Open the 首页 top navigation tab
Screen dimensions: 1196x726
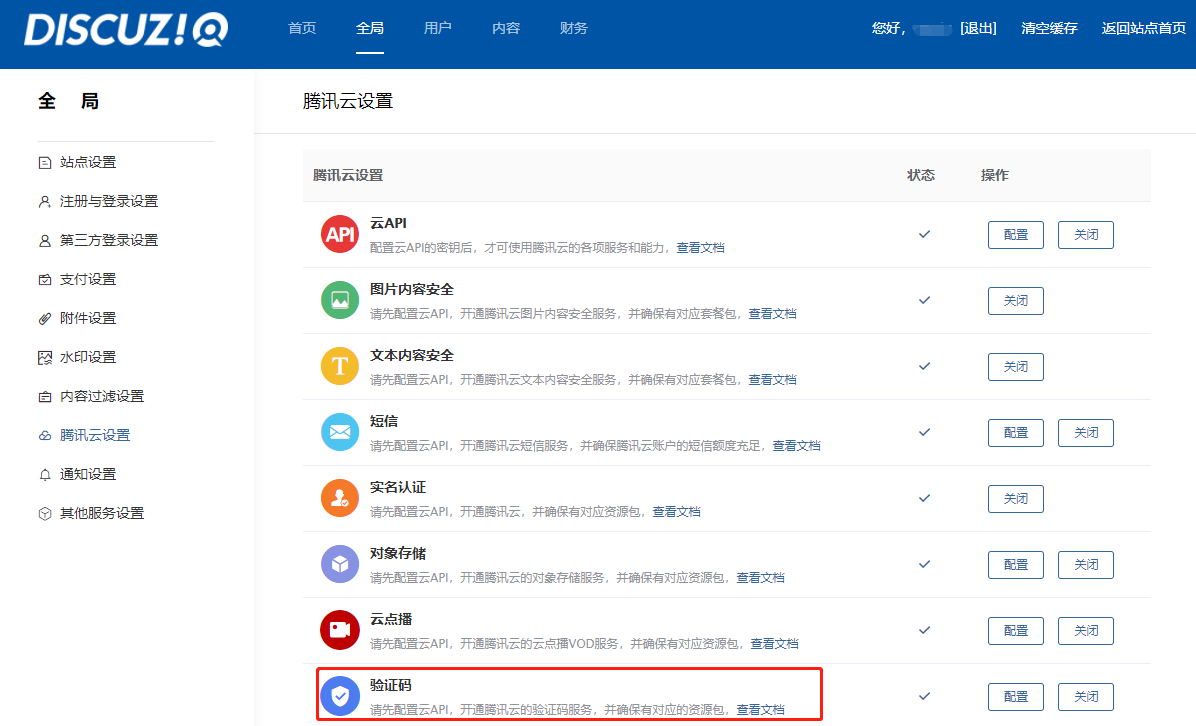point(302,28)
